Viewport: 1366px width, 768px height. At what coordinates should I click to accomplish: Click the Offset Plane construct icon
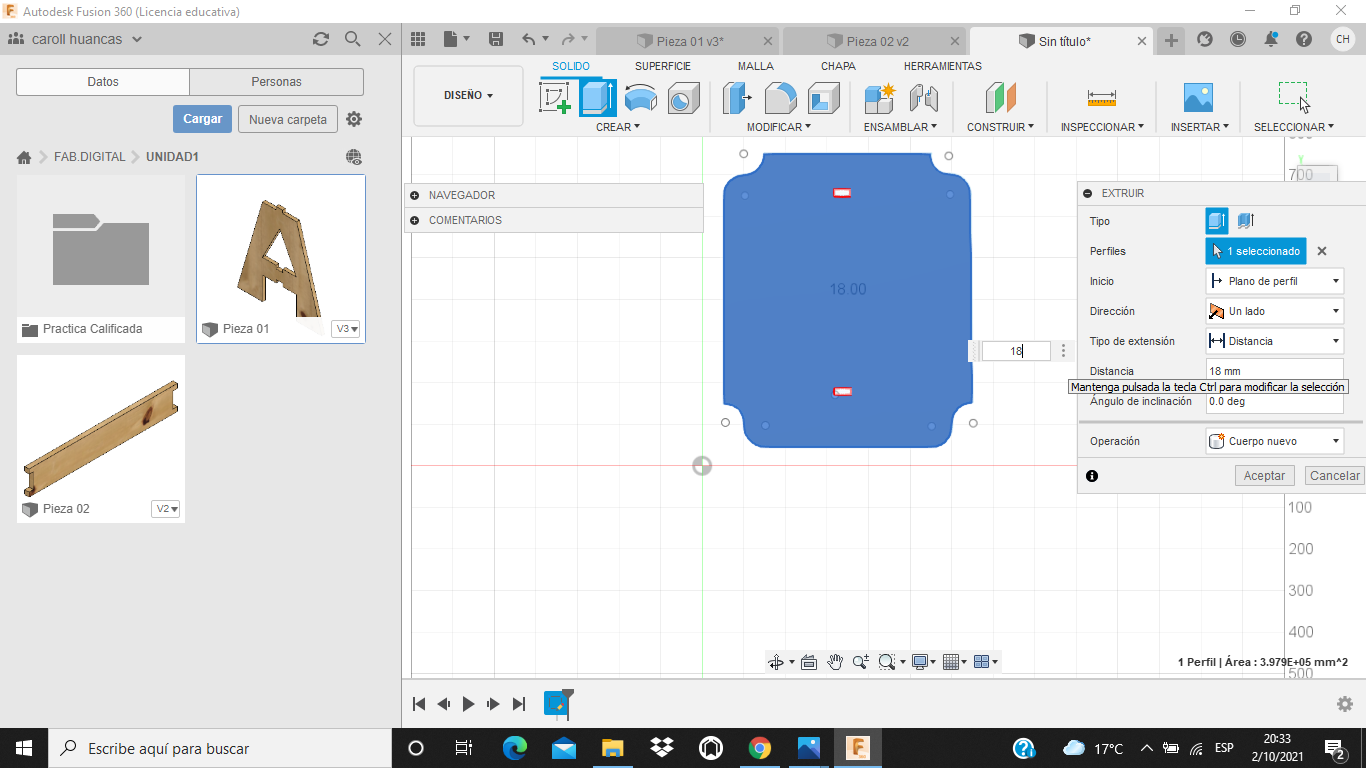pos(1000,98)
